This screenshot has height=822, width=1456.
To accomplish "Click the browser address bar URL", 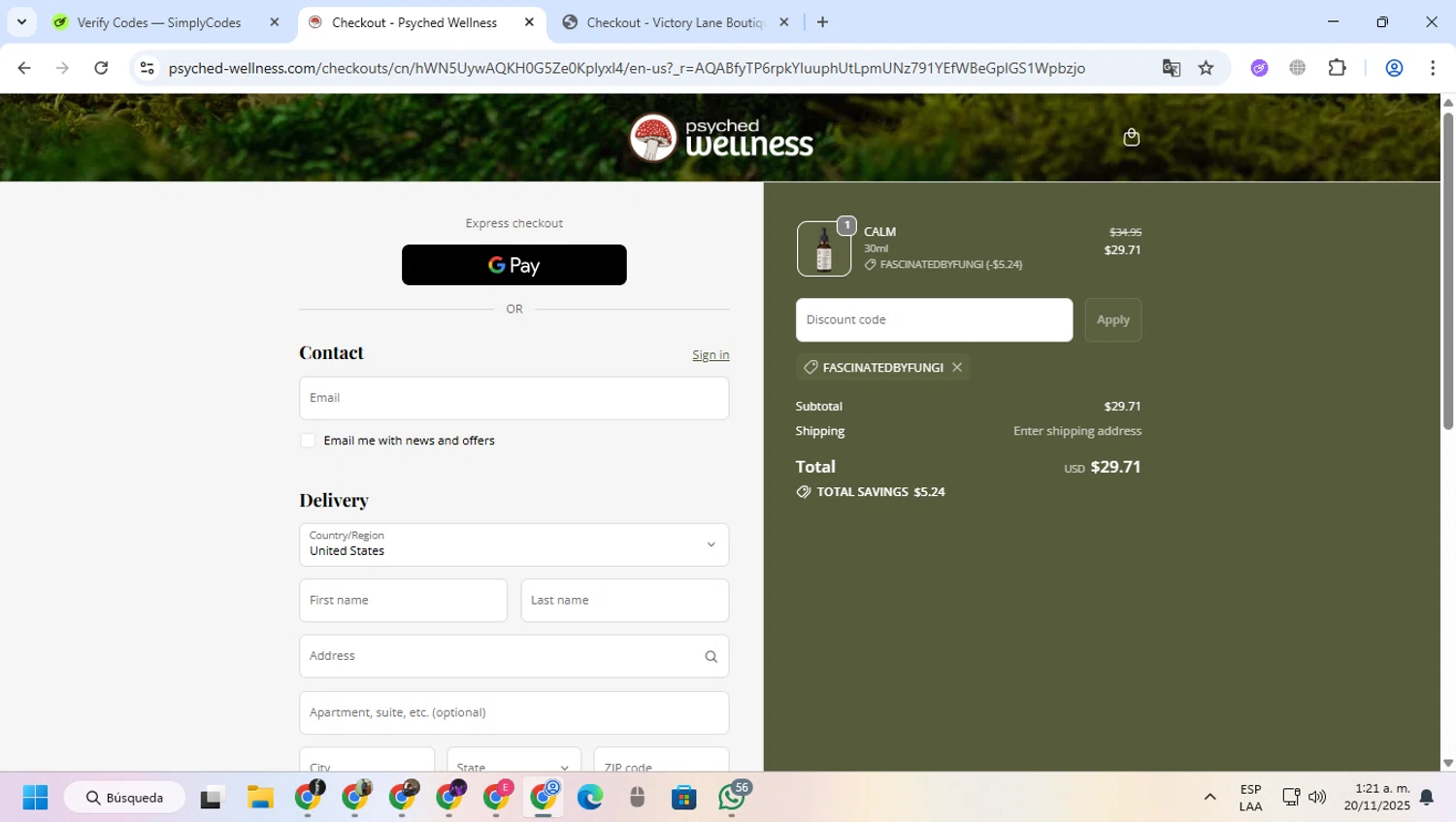I will click(x=626, y=68).
